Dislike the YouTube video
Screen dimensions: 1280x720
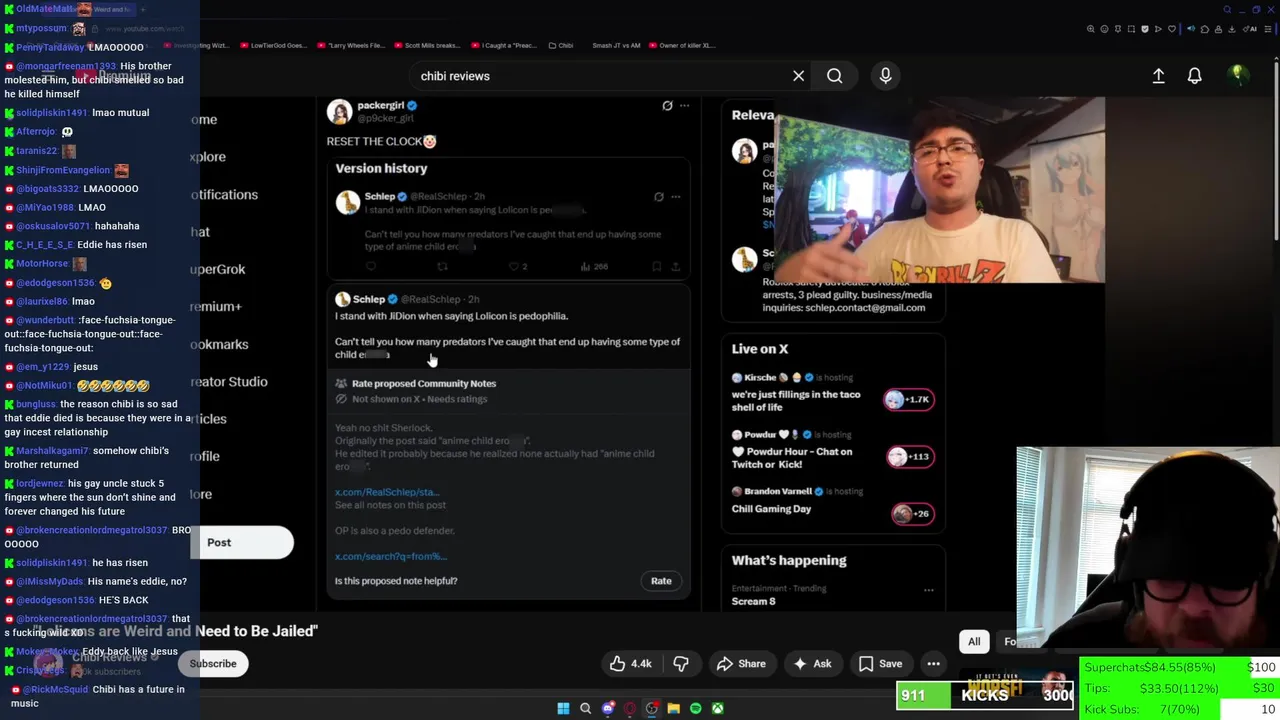click(x=681, y=664)
